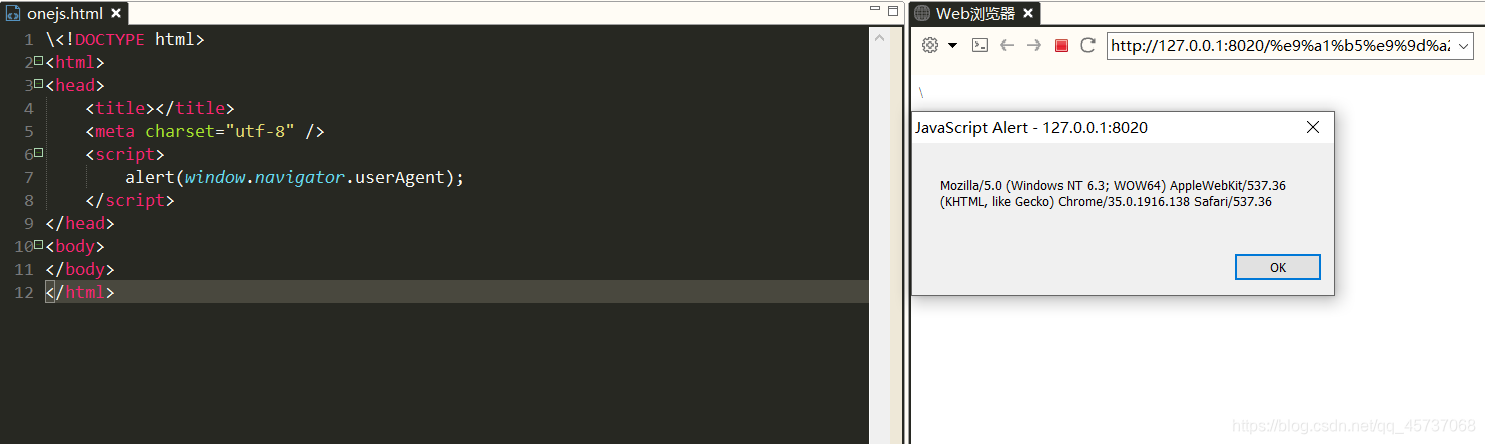The image size is (1485, 444).
Task: Stop loading with the red stop icon
Action: [1061, 45]
